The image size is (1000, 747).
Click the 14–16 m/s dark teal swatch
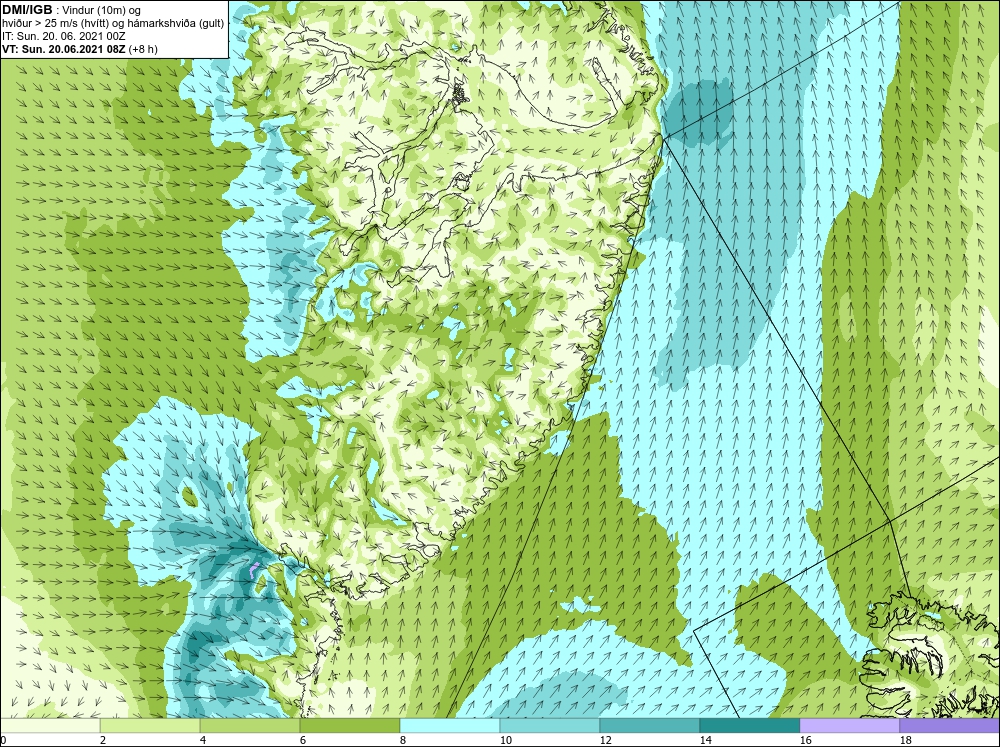tap(749, 726)
